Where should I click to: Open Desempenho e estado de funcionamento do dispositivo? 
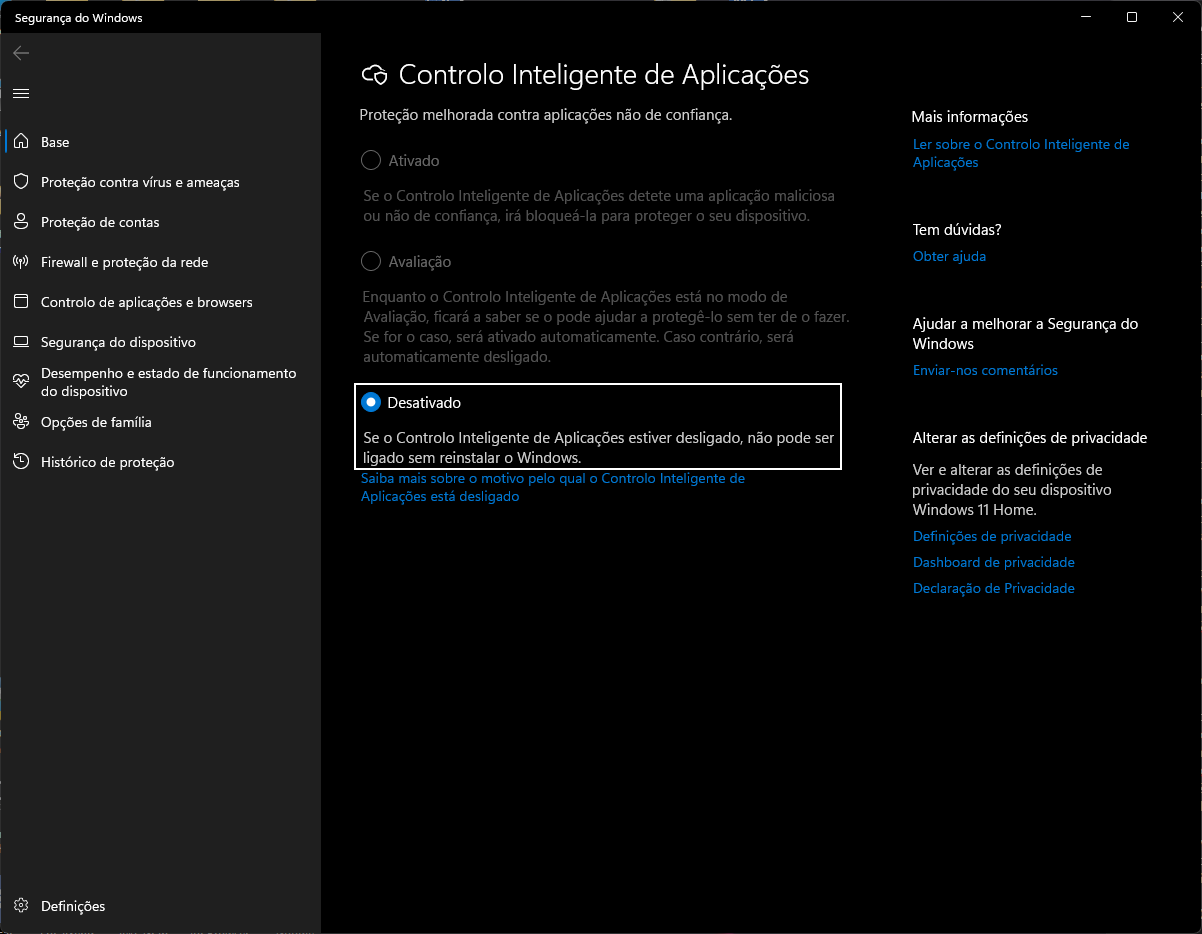coord(160,382)
